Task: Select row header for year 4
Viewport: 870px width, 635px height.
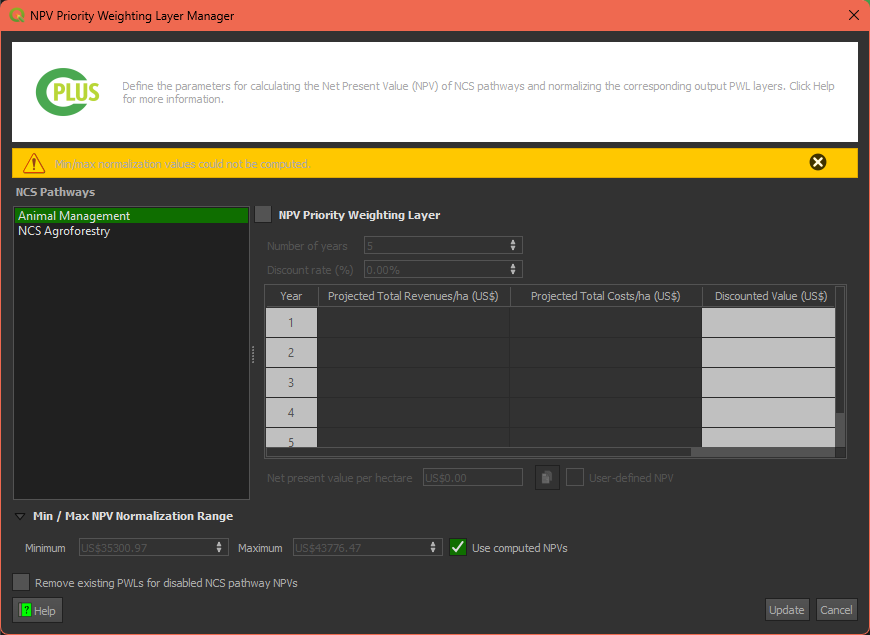Action: 291,412
